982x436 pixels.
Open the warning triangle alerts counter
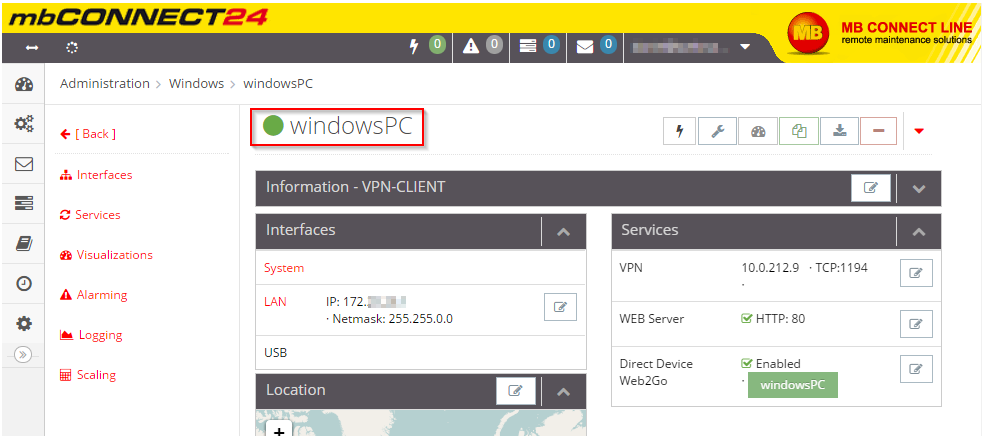point(482,46)
